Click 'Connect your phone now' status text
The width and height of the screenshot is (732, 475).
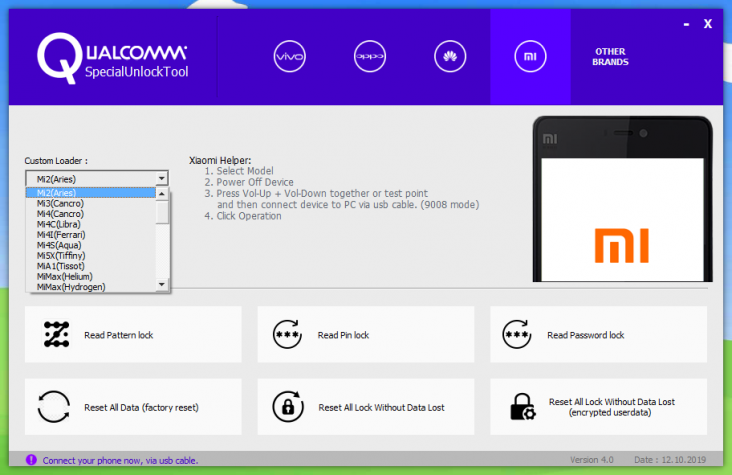120,461
